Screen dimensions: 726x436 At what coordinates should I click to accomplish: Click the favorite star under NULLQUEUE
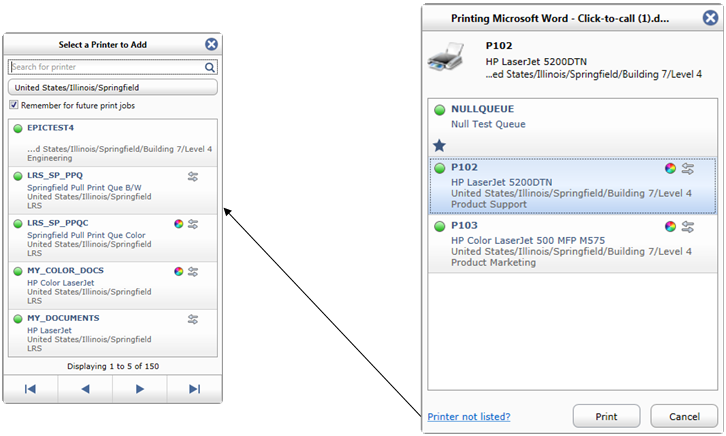pos(439,146)
